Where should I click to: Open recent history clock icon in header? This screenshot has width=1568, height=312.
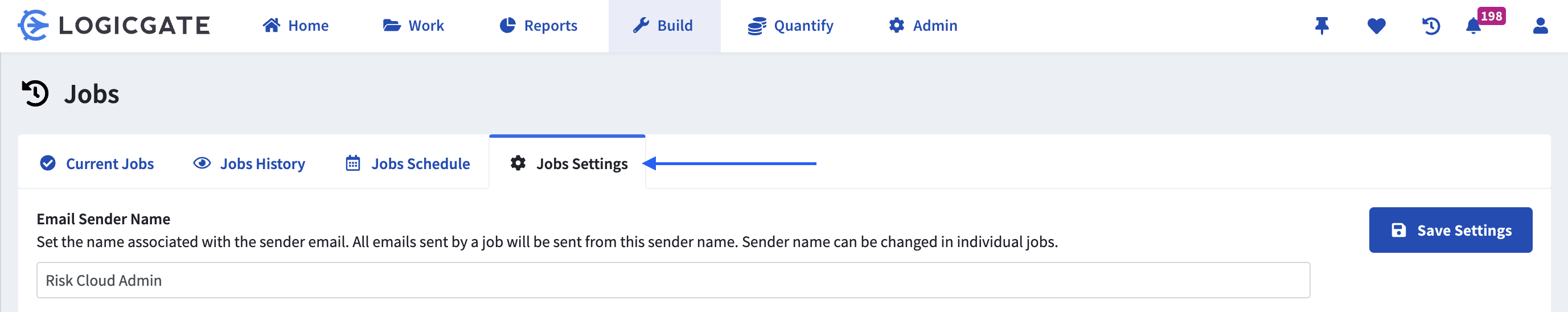tap(1430, 26)
